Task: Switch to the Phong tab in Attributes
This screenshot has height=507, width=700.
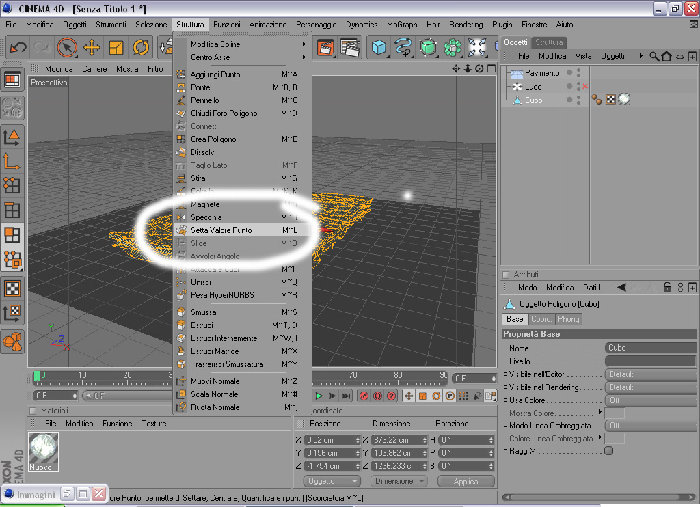Action: (568, 319)
